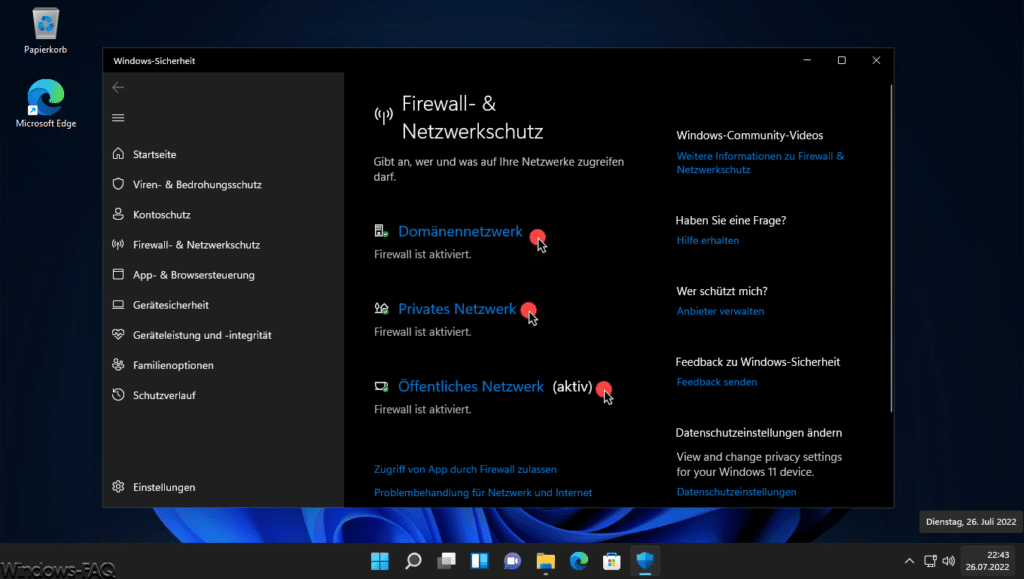Click the Gerätesicherheit laptop icon
1024x579 pixels.
tap(118, 304)
